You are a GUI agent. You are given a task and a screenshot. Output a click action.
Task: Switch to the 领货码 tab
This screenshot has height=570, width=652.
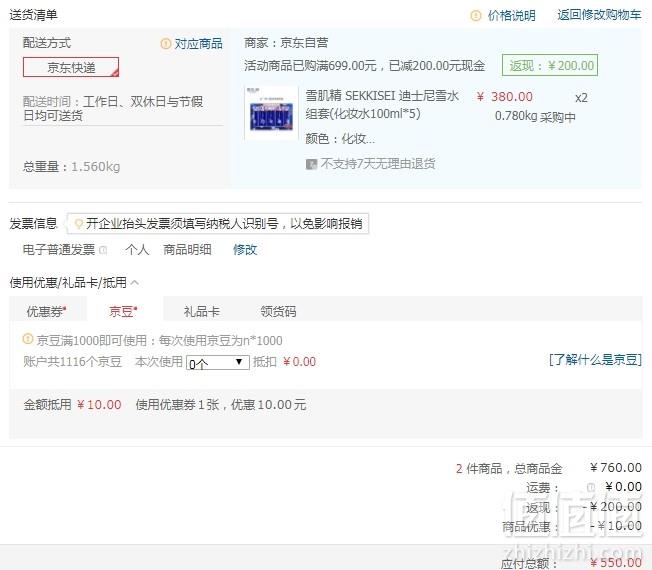tap(278, 311)
